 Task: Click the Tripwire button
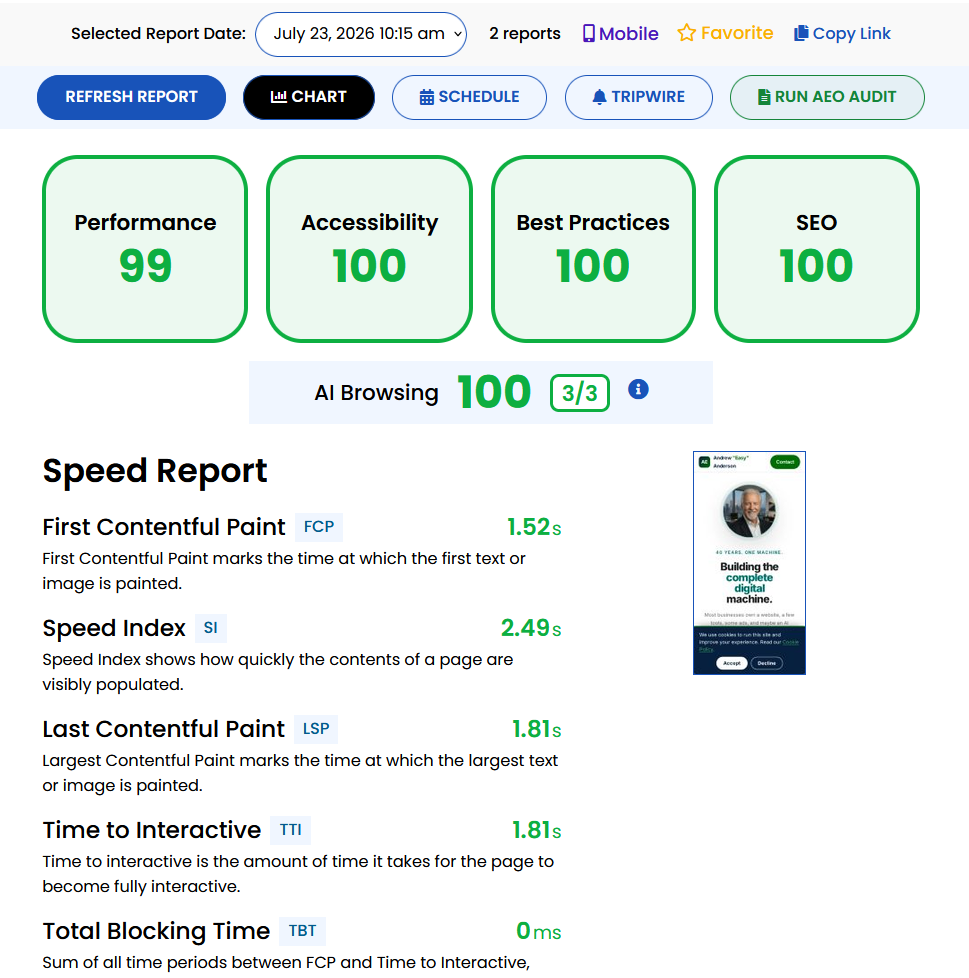coord(639,97)
